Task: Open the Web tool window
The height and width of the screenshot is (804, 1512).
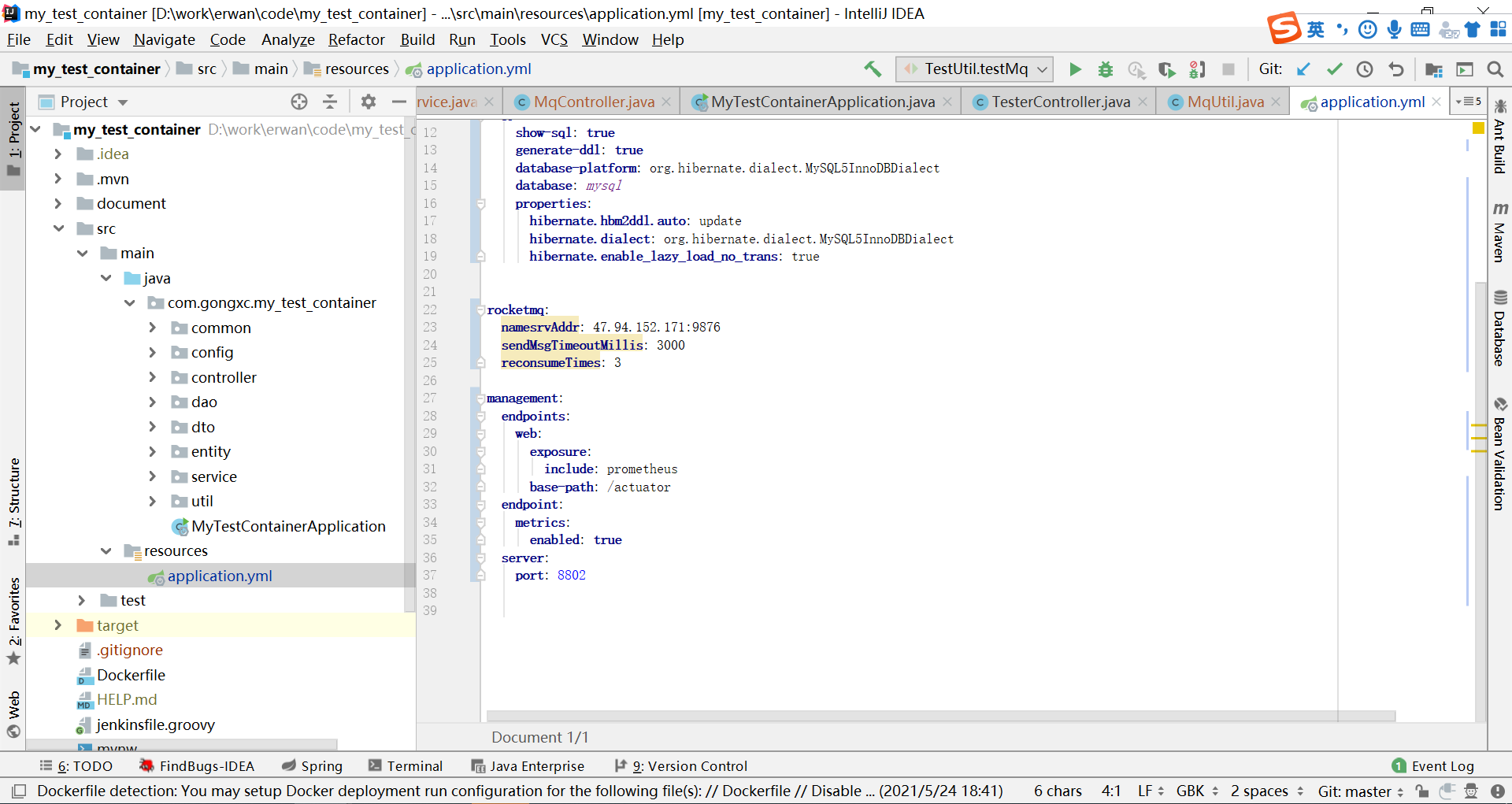Action: (x=13, y=713)
